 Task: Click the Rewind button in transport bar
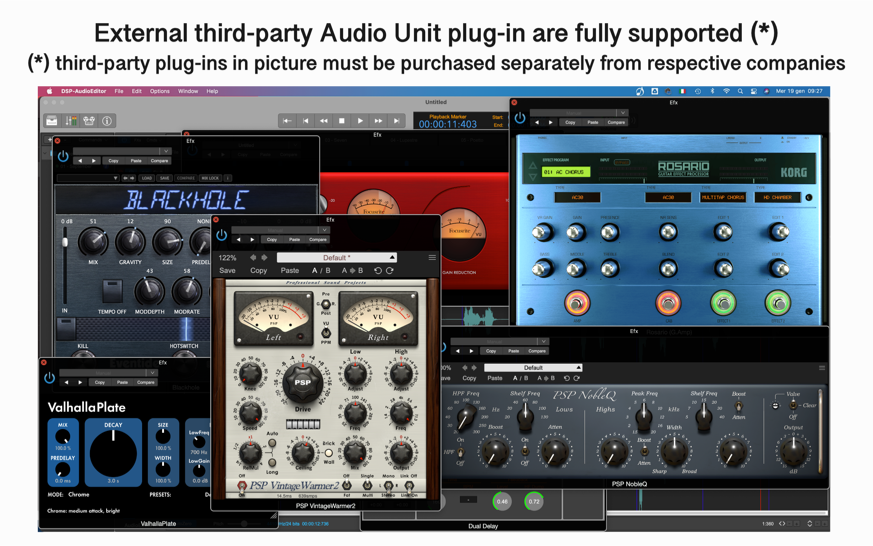coord(324,121)
